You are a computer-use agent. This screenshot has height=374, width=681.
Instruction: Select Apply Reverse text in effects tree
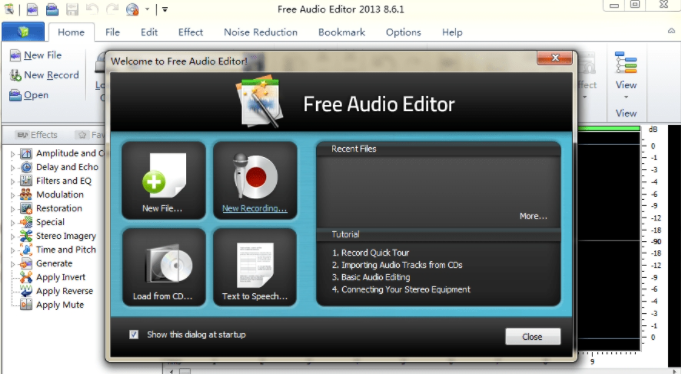[64, 291]
